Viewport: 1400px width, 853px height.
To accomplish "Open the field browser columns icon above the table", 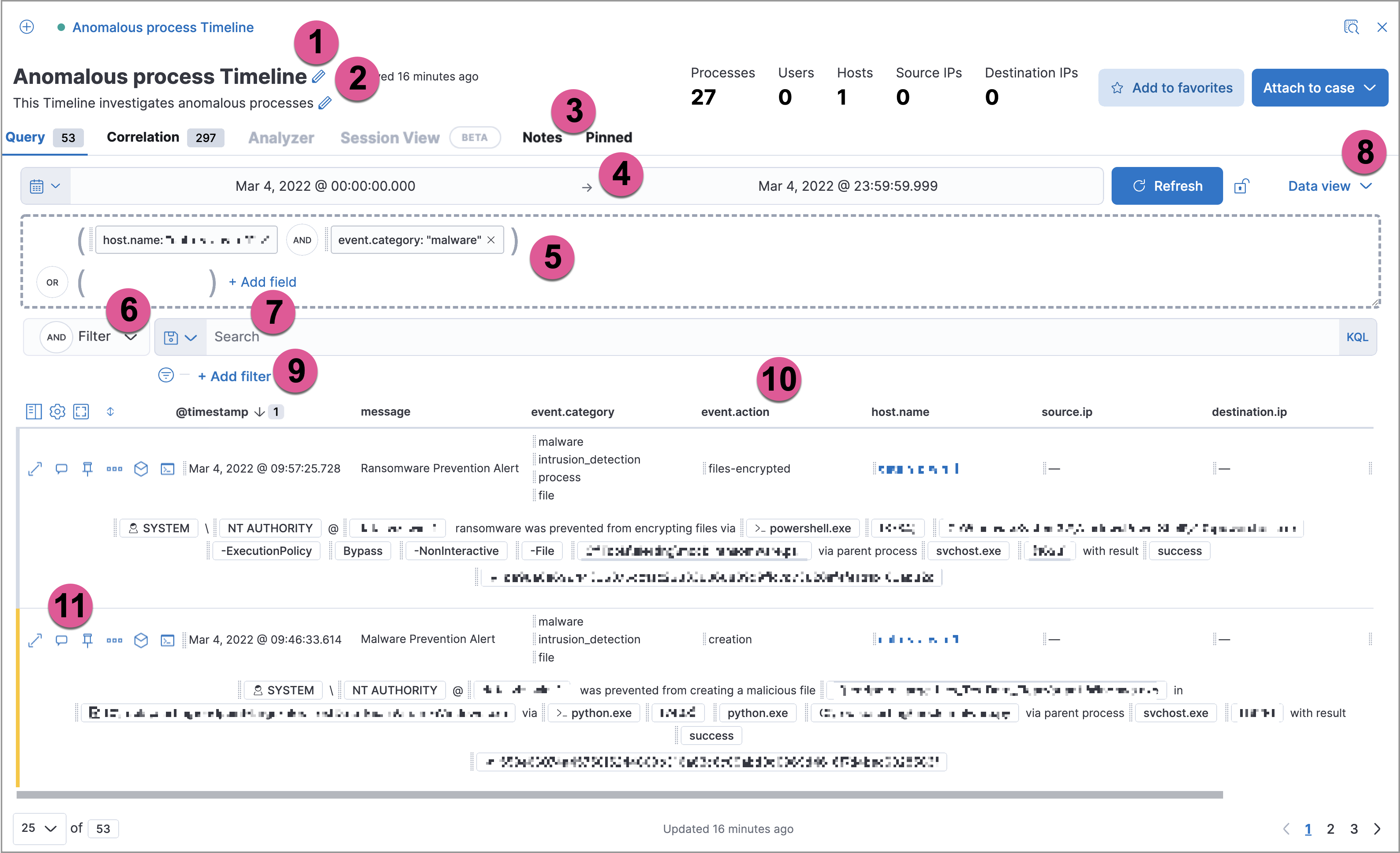I will (34, 411).
